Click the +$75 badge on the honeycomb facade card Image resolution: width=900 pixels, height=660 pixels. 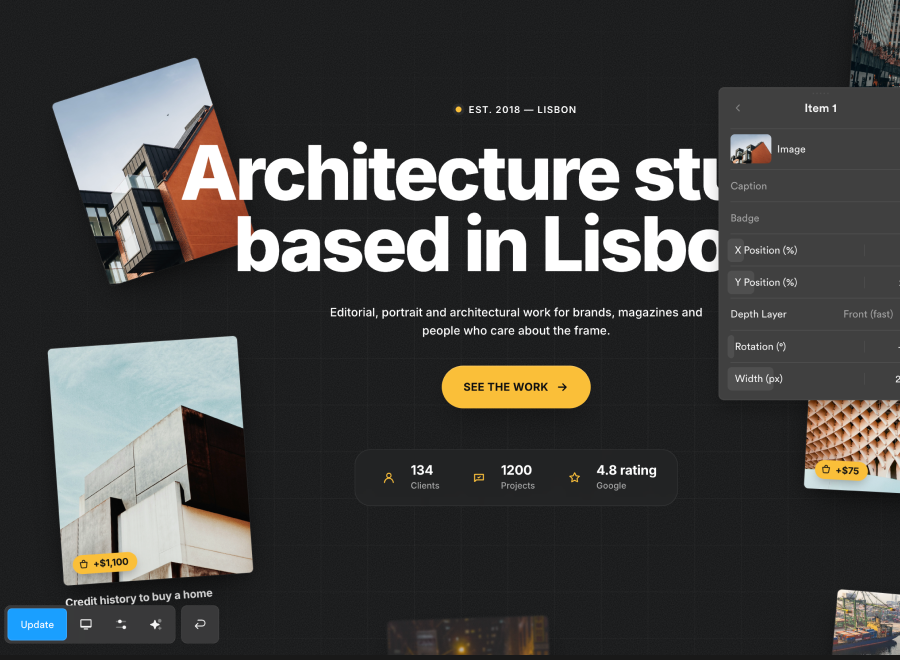[841, 470]
